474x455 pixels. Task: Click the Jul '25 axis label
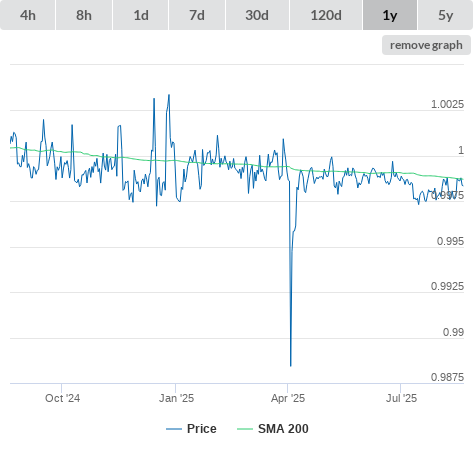point(401,398)
